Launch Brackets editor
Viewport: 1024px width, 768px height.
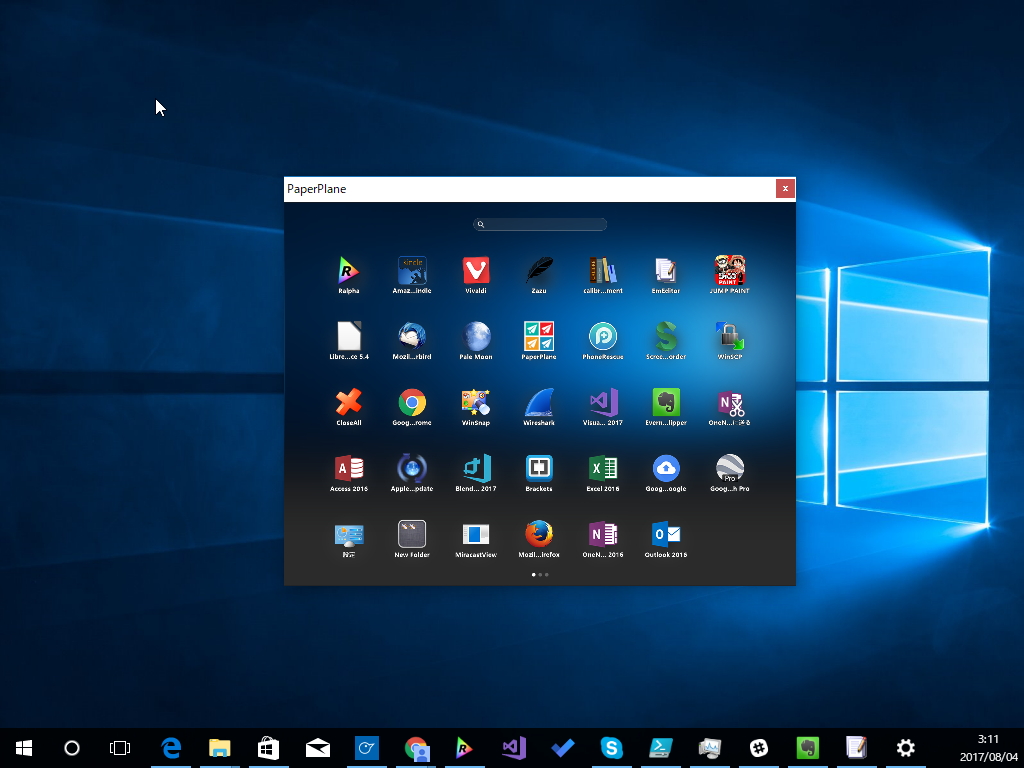click(539, 468)
